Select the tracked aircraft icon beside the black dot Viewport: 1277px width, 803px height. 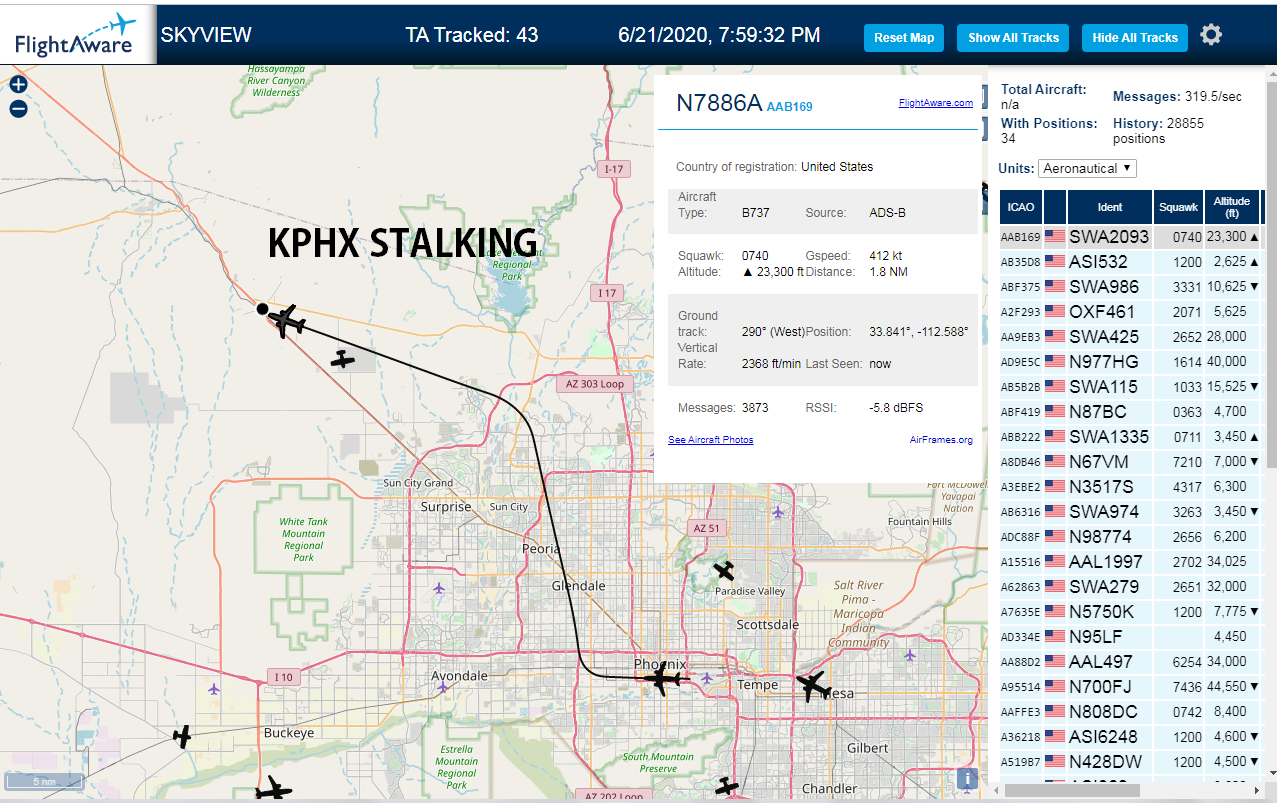point(287,321)
